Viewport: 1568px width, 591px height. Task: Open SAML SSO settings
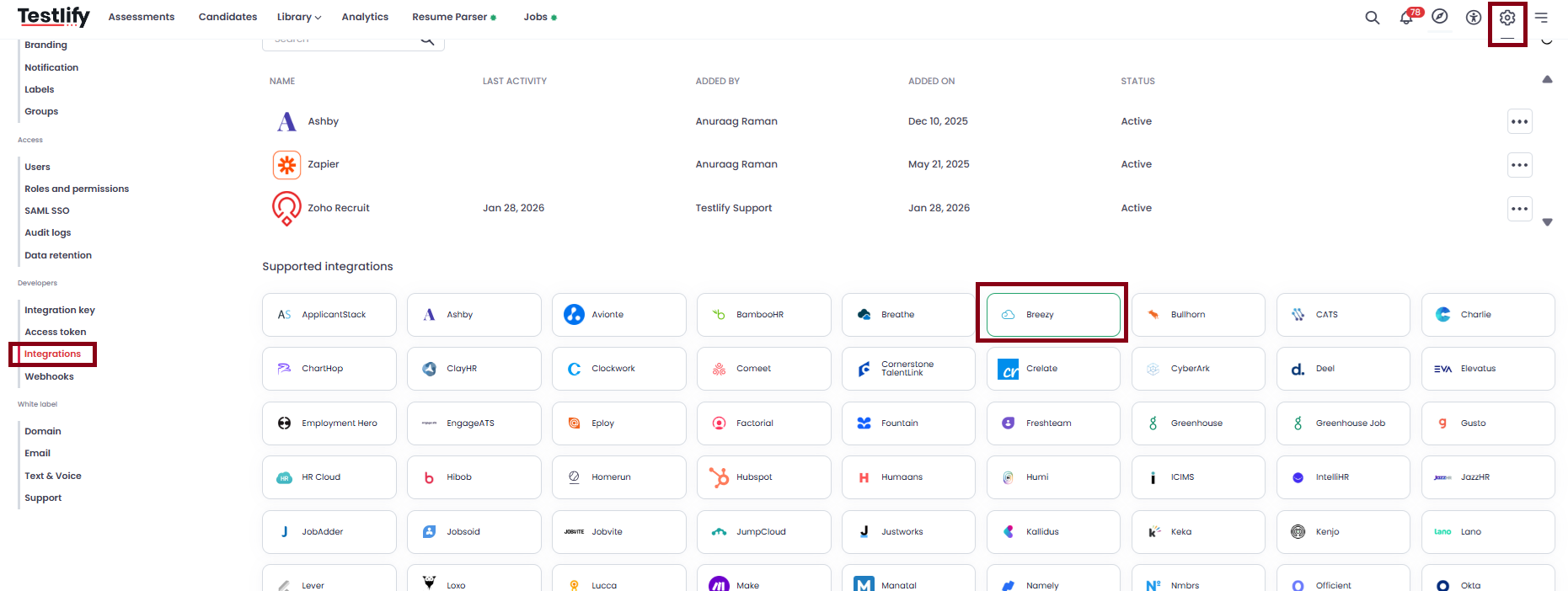tap(47, 210)
